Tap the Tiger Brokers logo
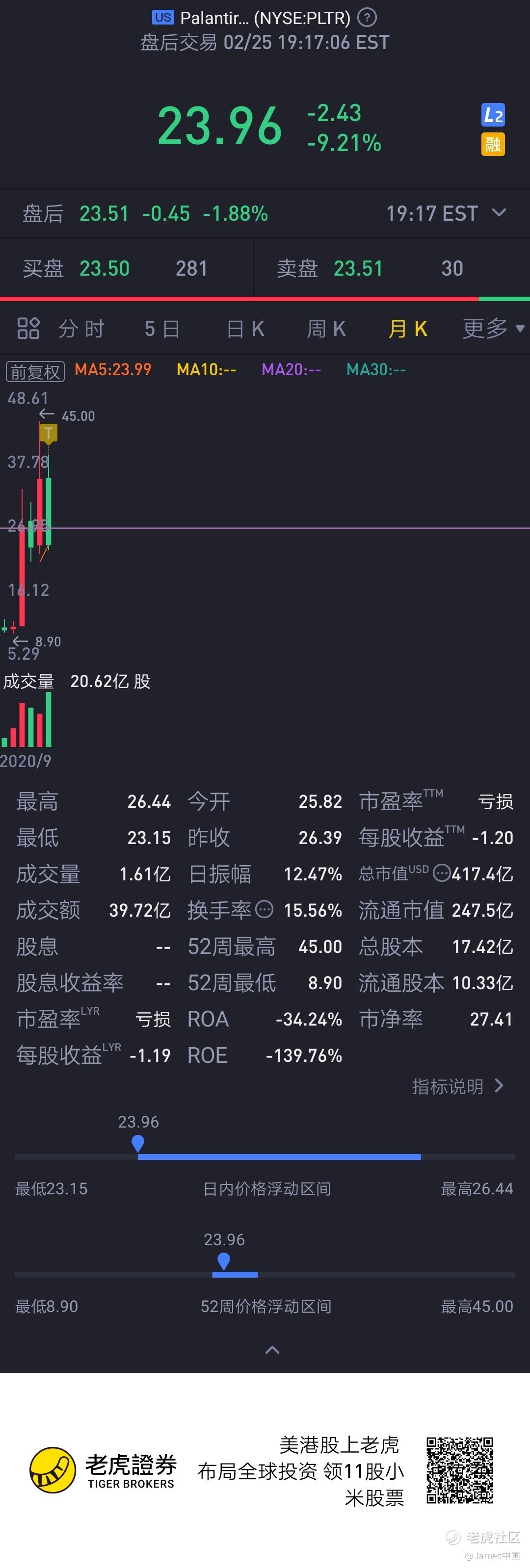530x1568 pixels. pyautogui.click(x=103, y=1470)
